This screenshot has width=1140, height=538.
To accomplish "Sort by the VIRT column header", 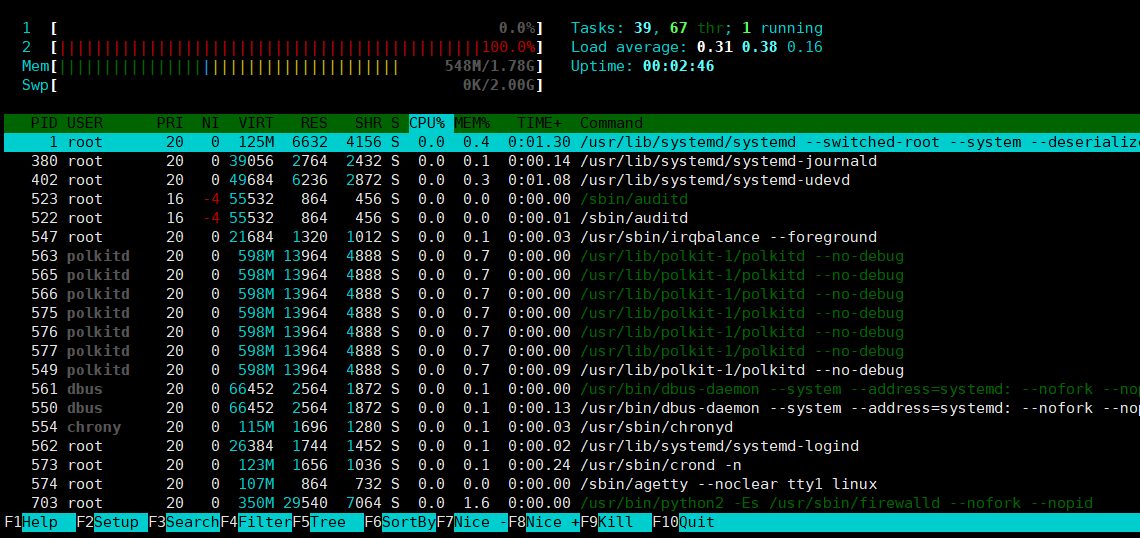I will (256, 123).
